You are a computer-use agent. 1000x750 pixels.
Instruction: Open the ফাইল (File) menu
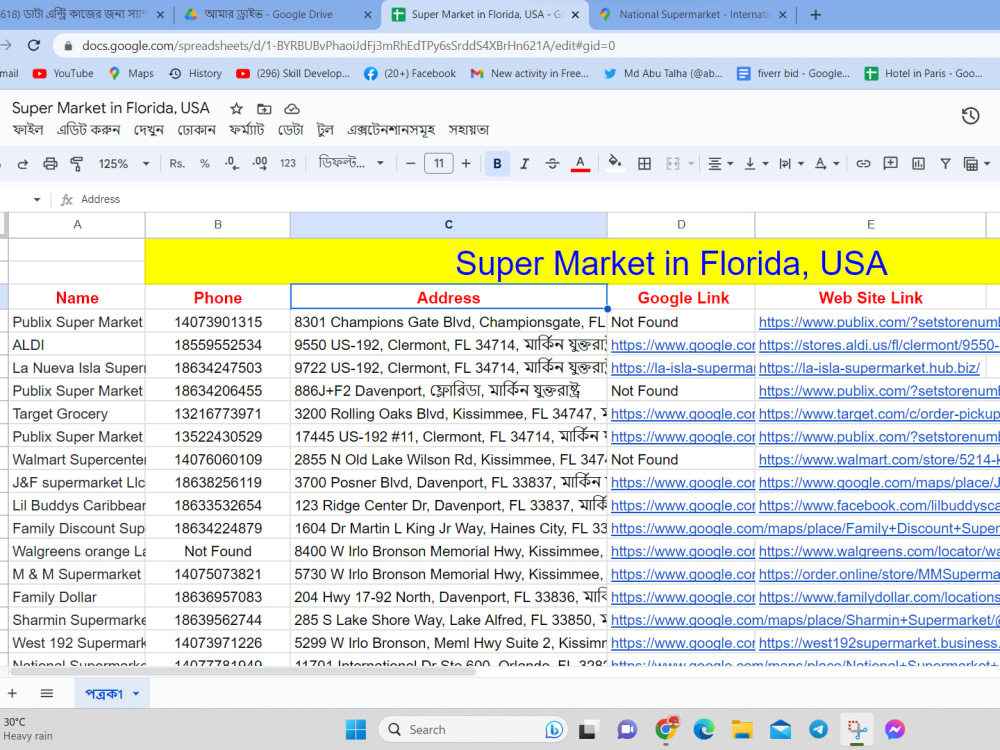[x=28, y=130]
